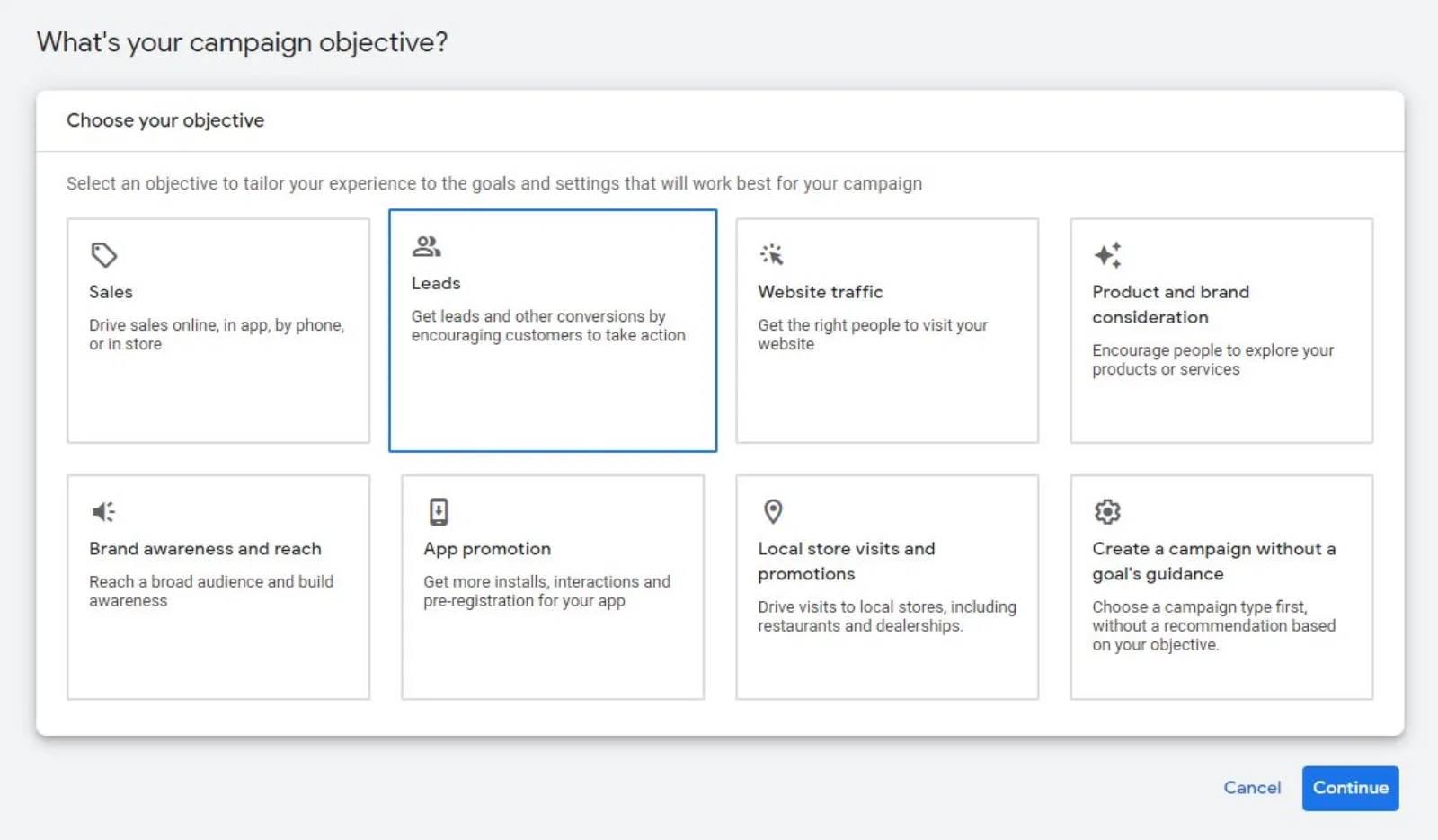This screenshot has height=840, width=1438.
Task: Select the Sales objective title
Action: pos(111,292)
